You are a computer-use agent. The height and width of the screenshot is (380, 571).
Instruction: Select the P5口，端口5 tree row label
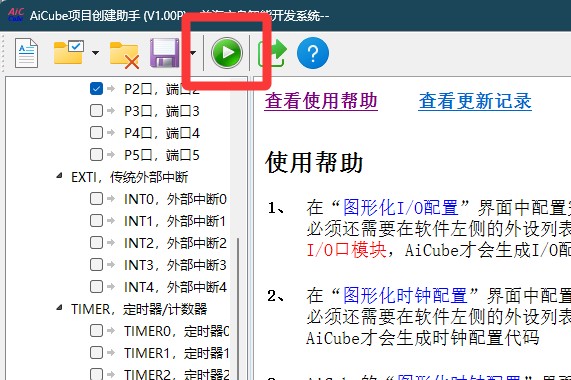pos(162,155)
